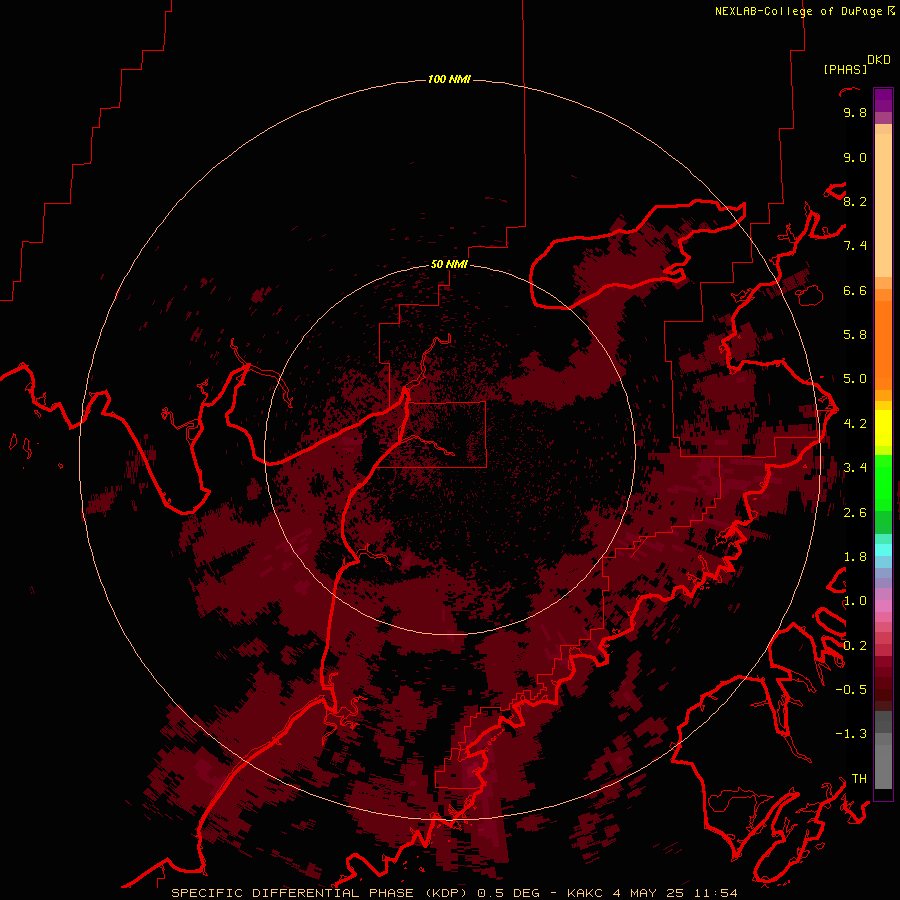
Task: Click the 7.4 color scale value
Action: [x=855, y=246]
